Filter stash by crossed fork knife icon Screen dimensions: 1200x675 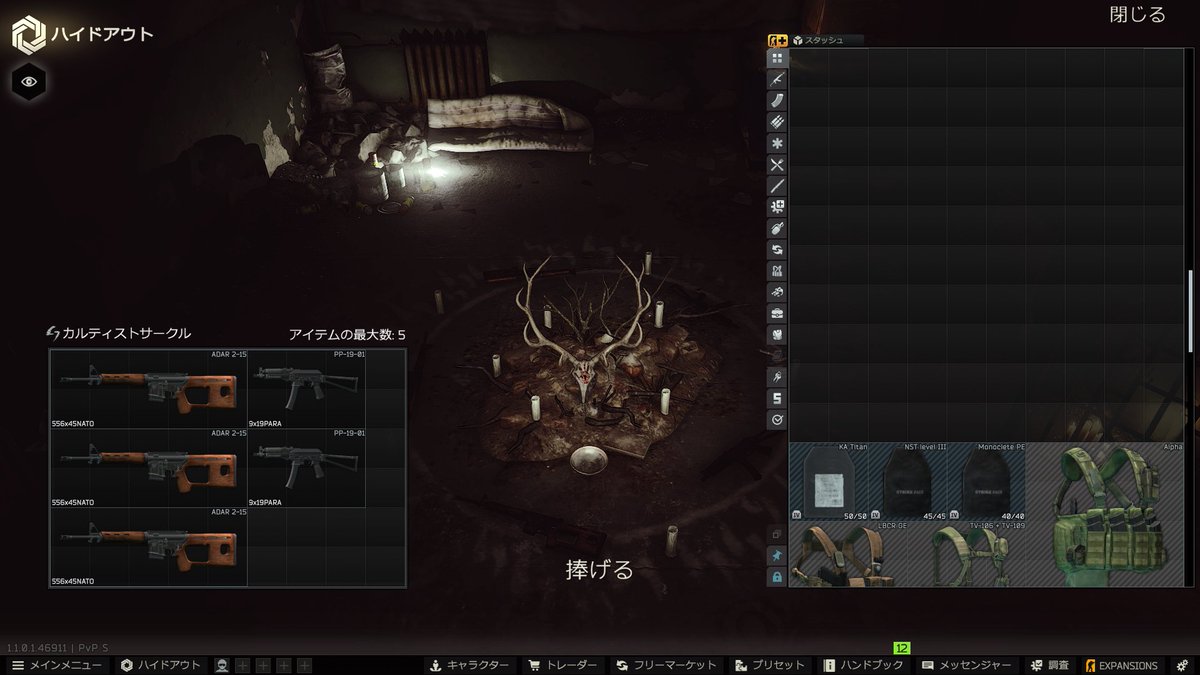click(777, 165)
